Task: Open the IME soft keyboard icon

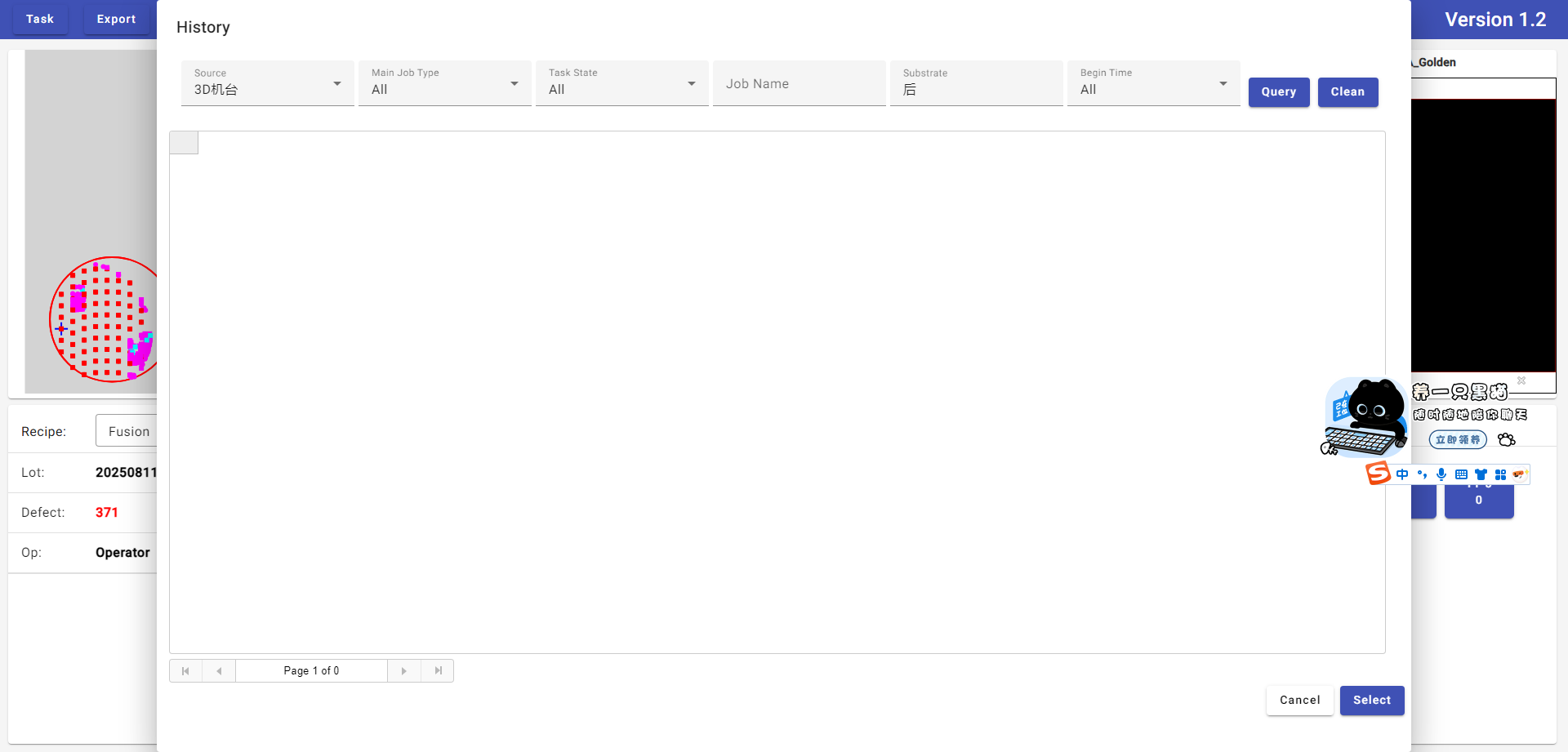Action: point(1461,474)
